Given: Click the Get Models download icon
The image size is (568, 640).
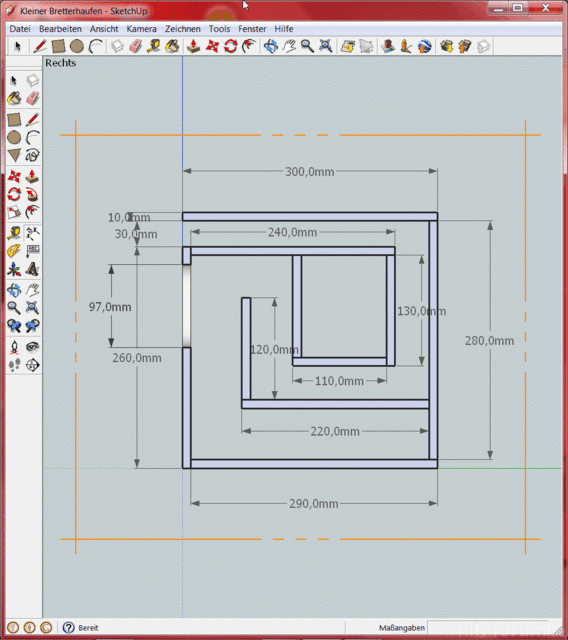Looking at the screenshot, I should (x=447, y=46).
